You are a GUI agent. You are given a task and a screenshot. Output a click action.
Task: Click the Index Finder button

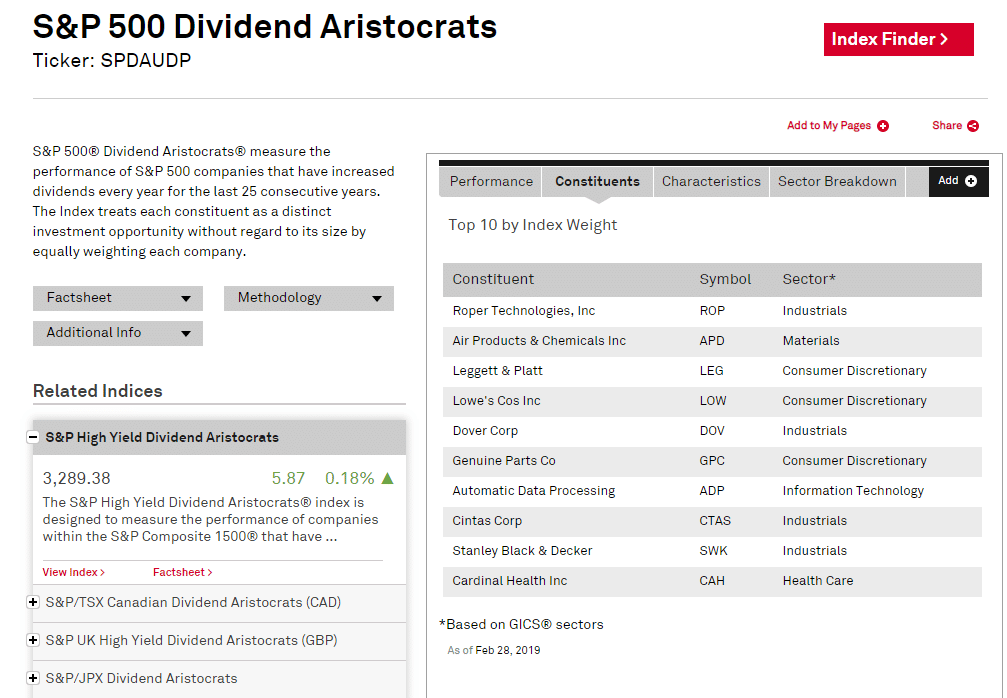(898, 39)
